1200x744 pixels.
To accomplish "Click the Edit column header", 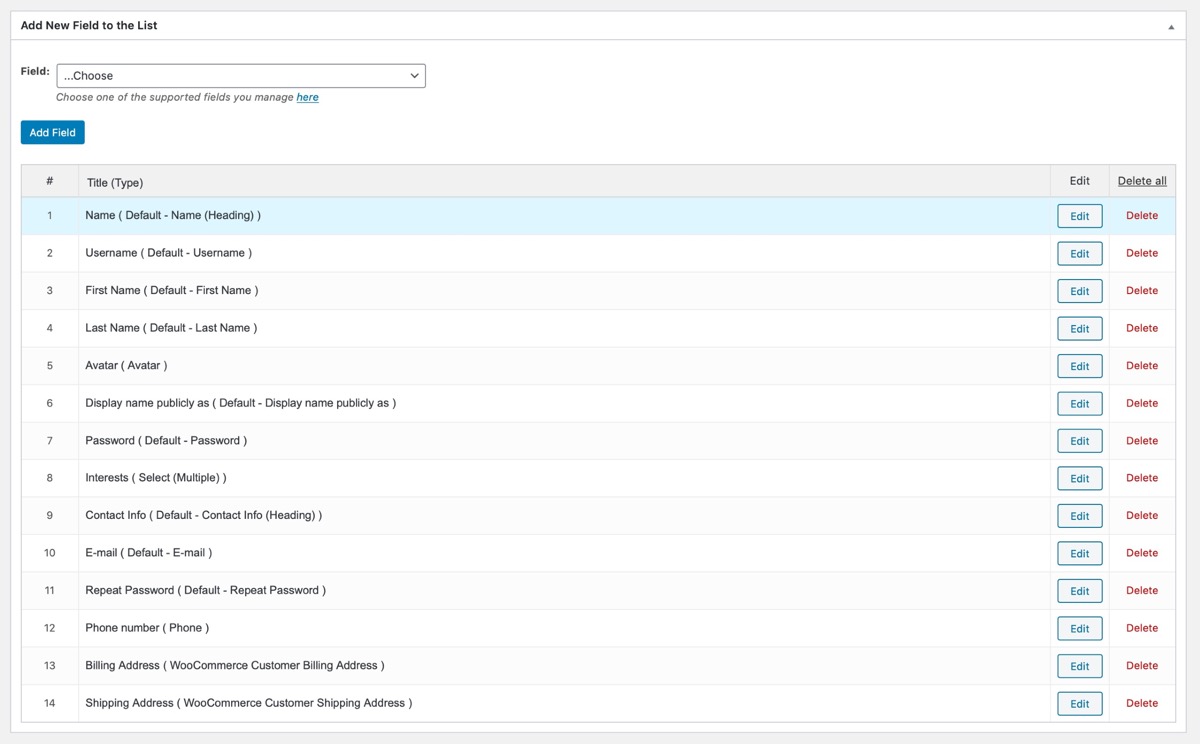I will [1080, 181].
